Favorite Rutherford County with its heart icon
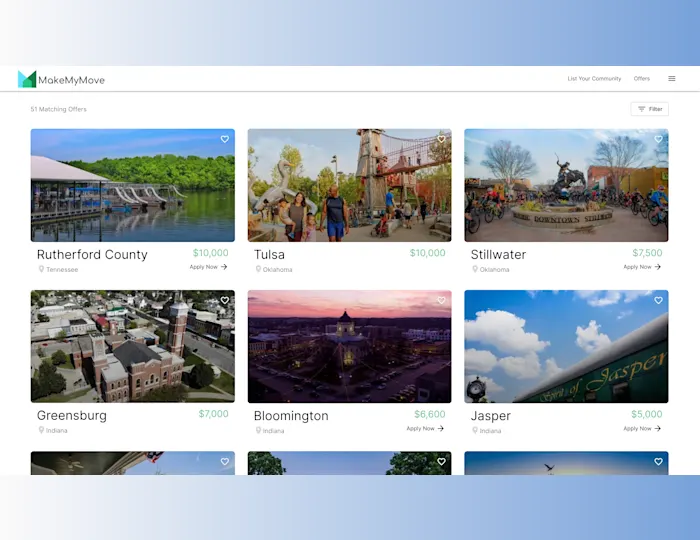This screenshot has width=700, height=540. [225, 139]
